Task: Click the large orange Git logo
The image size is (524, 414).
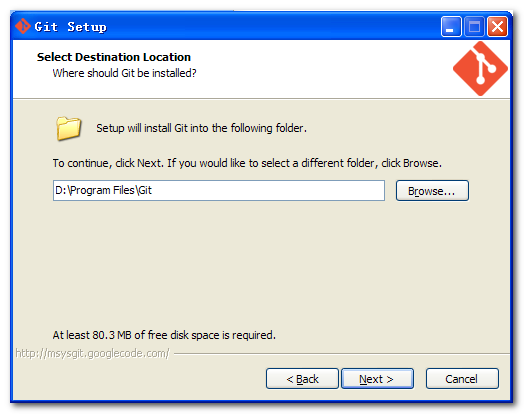Action: coord(480,68)
